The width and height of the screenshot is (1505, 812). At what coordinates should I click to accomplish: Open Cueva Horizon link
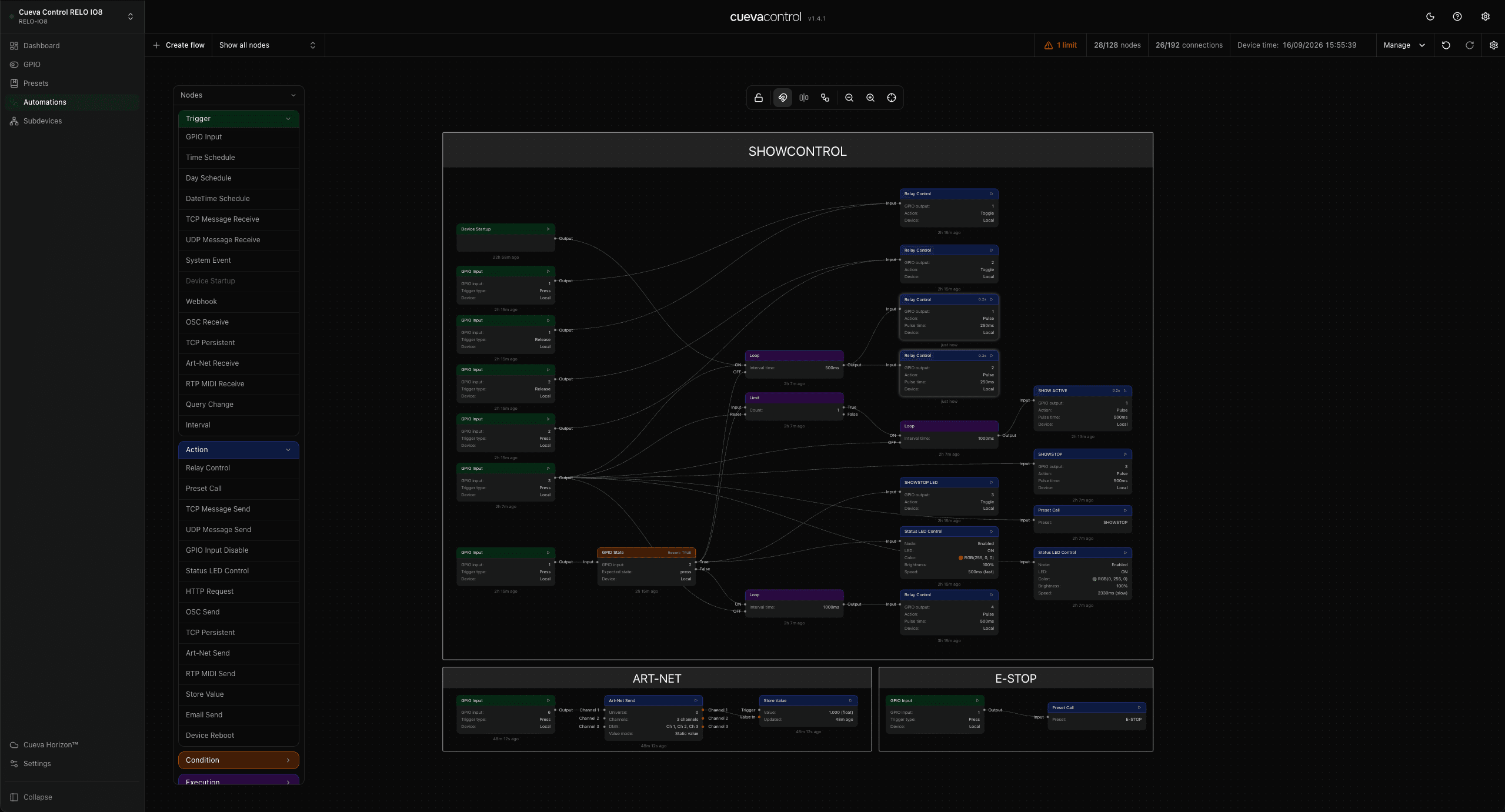(x=72, y=745)
